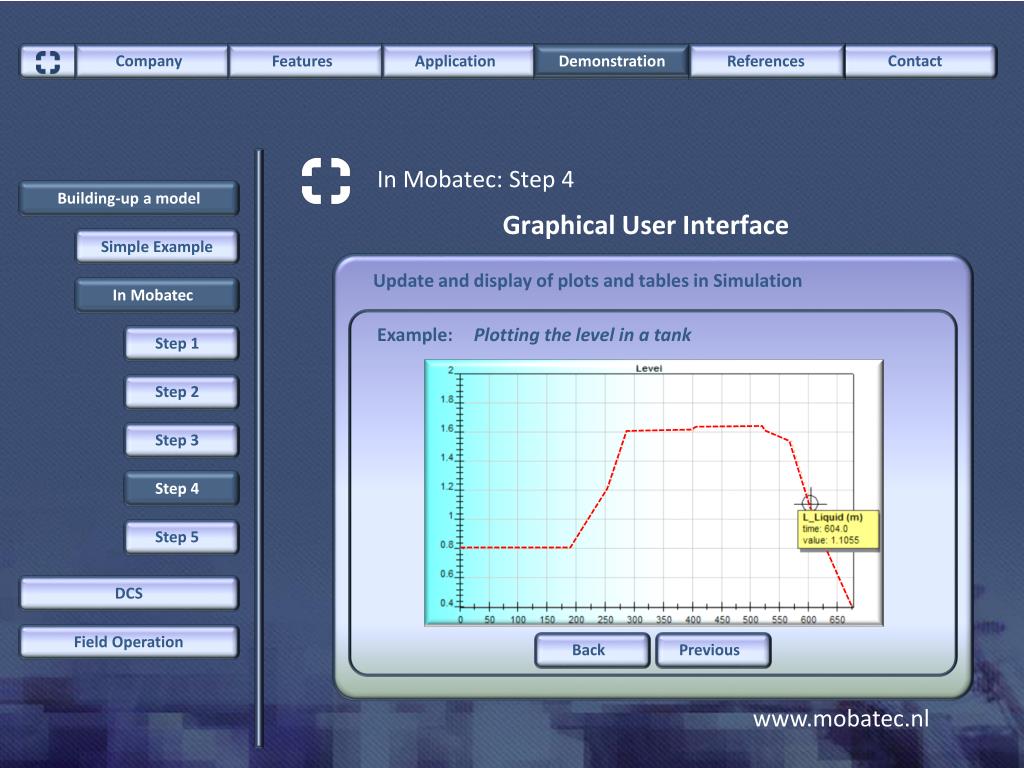Viewport: 1024px width, 768px height.
Task: Click the x-axis label 300
Action: point(635,620)
